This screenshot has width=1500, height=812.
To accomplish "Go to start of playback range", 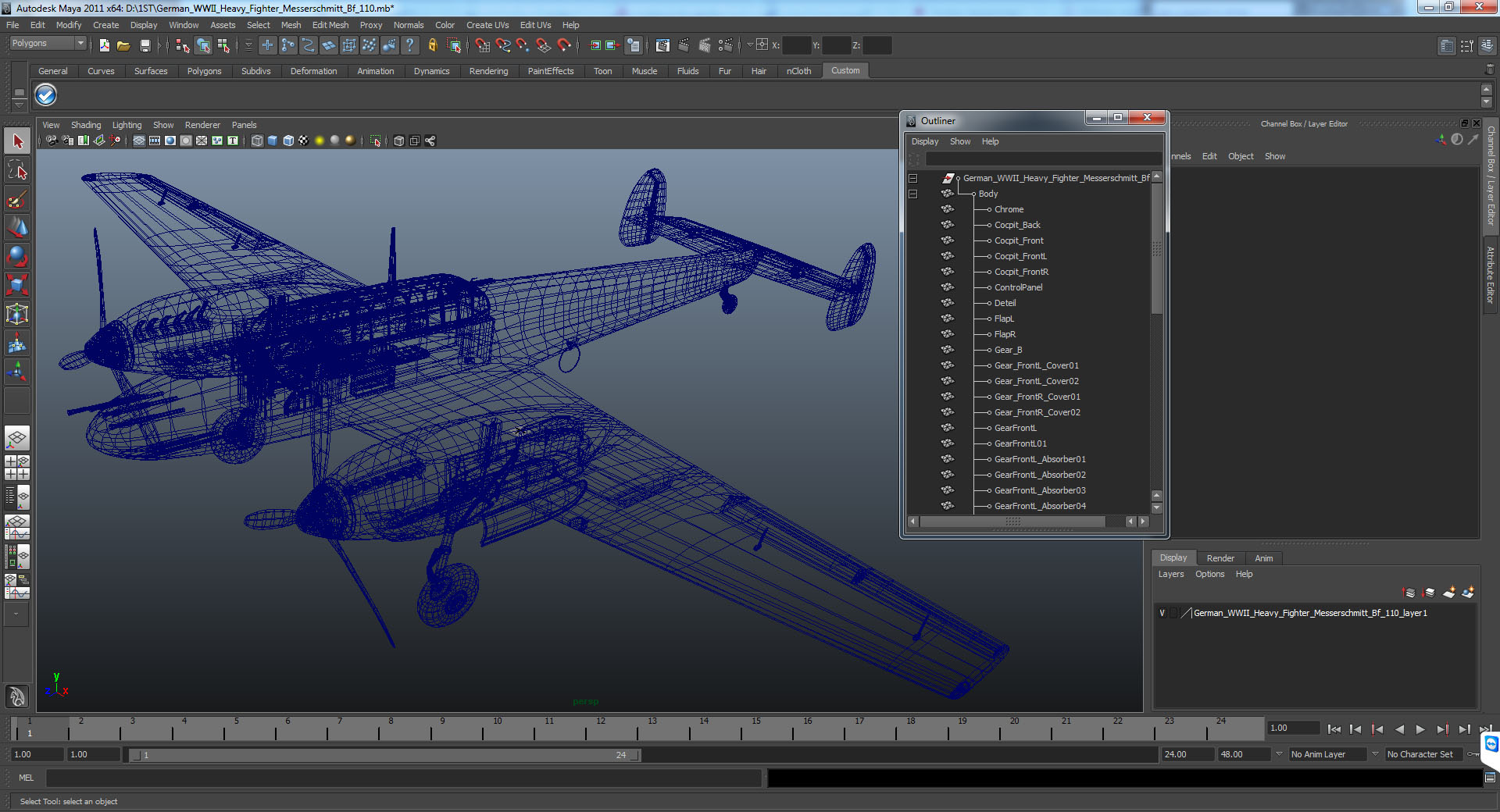I will point(1334,729).
